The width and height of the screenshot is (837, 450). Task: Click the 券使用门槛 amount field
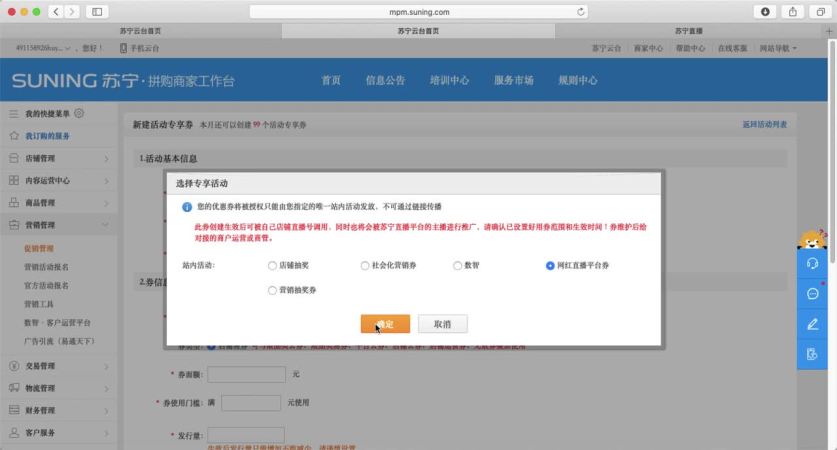click(251, 402)
